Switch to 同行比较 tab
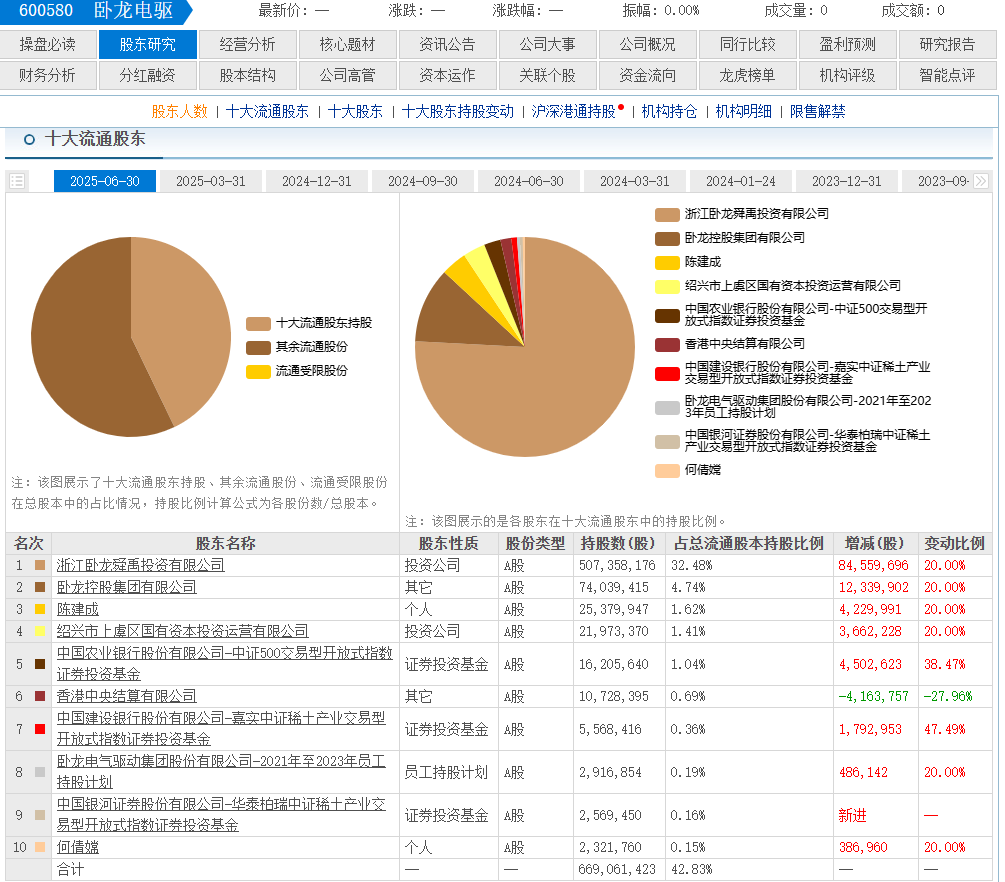Screen dimensions: 1005x882 coord(748,44)
